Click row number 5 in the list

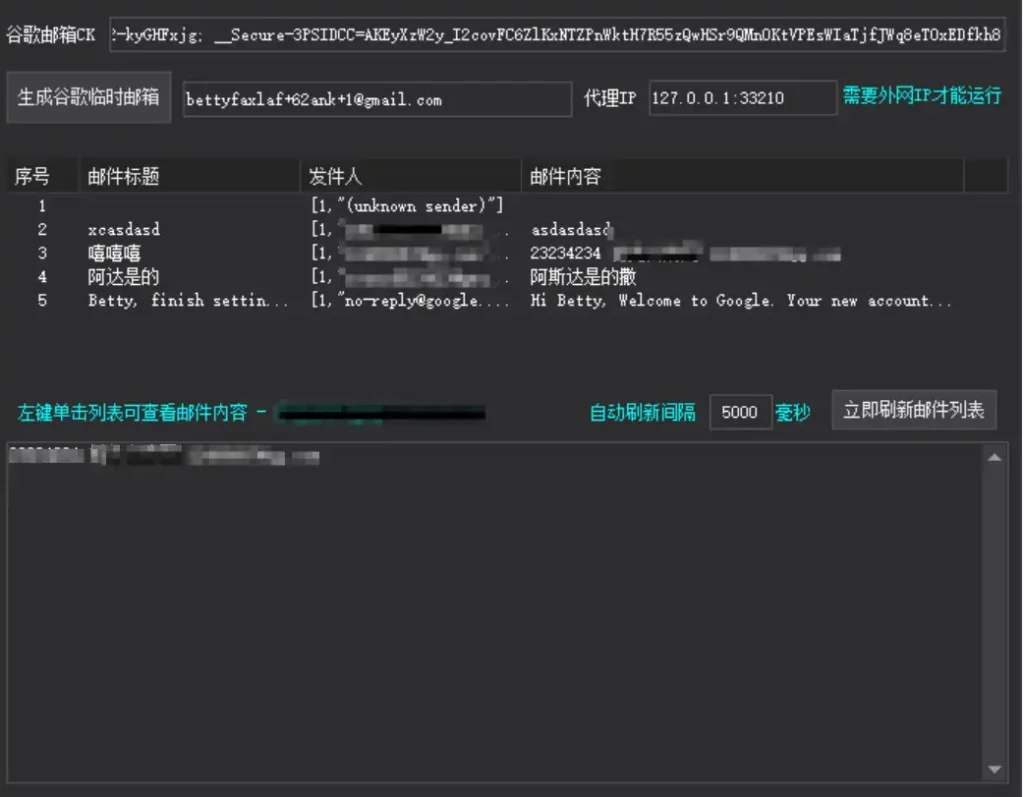[x=42, y=301]
